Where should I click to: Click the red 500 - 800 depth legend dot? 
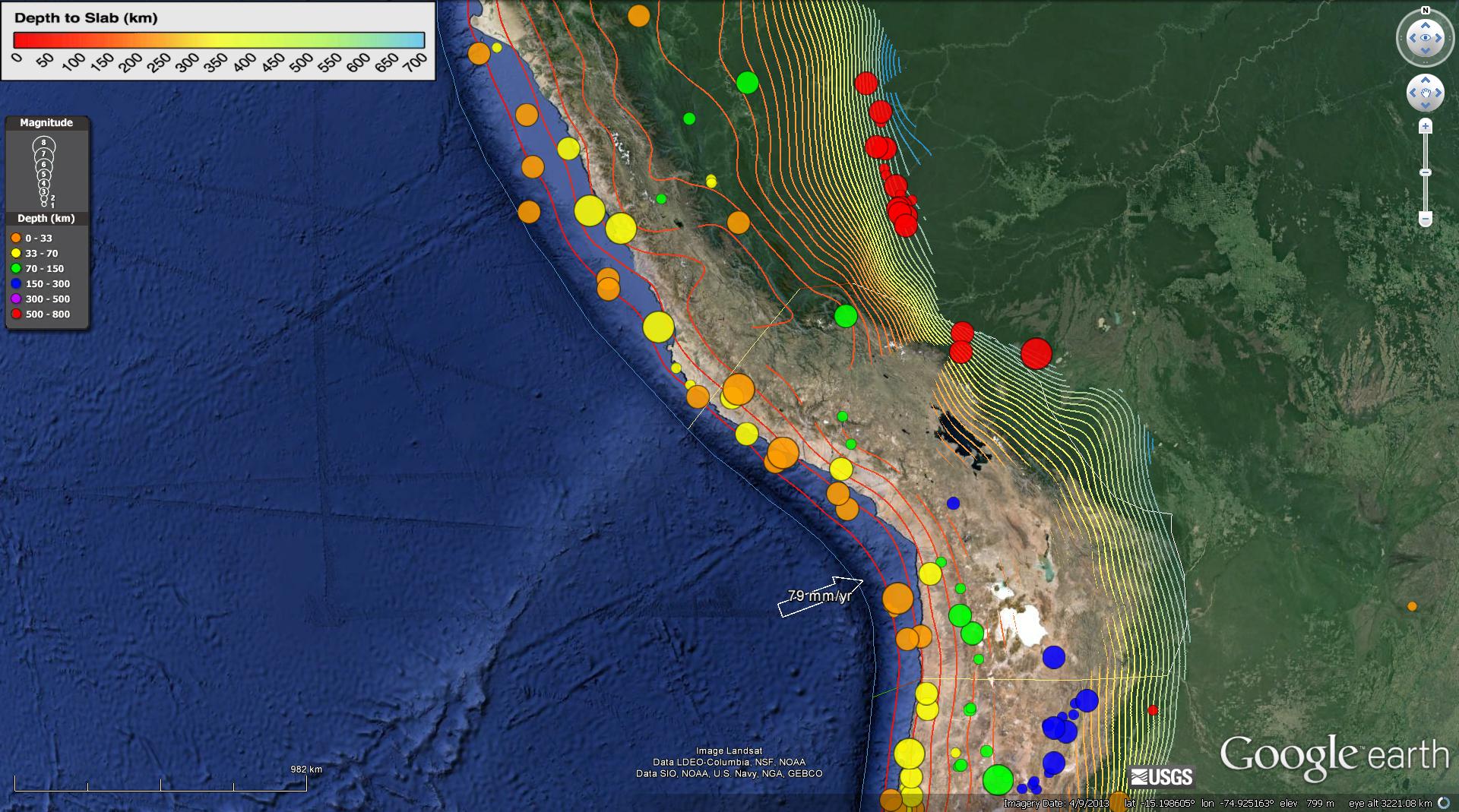(x=16, y=314)
